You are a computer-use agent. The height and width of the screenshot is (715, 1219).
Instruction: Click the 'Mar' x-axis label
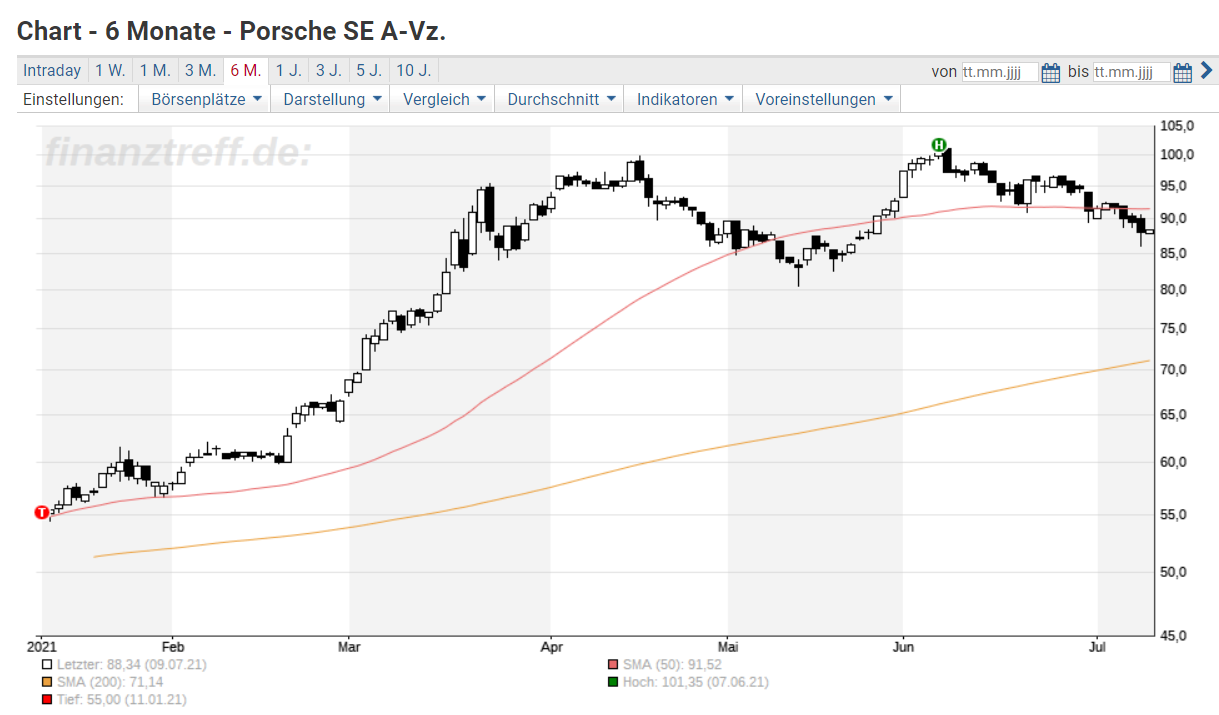pyautogui.click(x=349, y=646)
